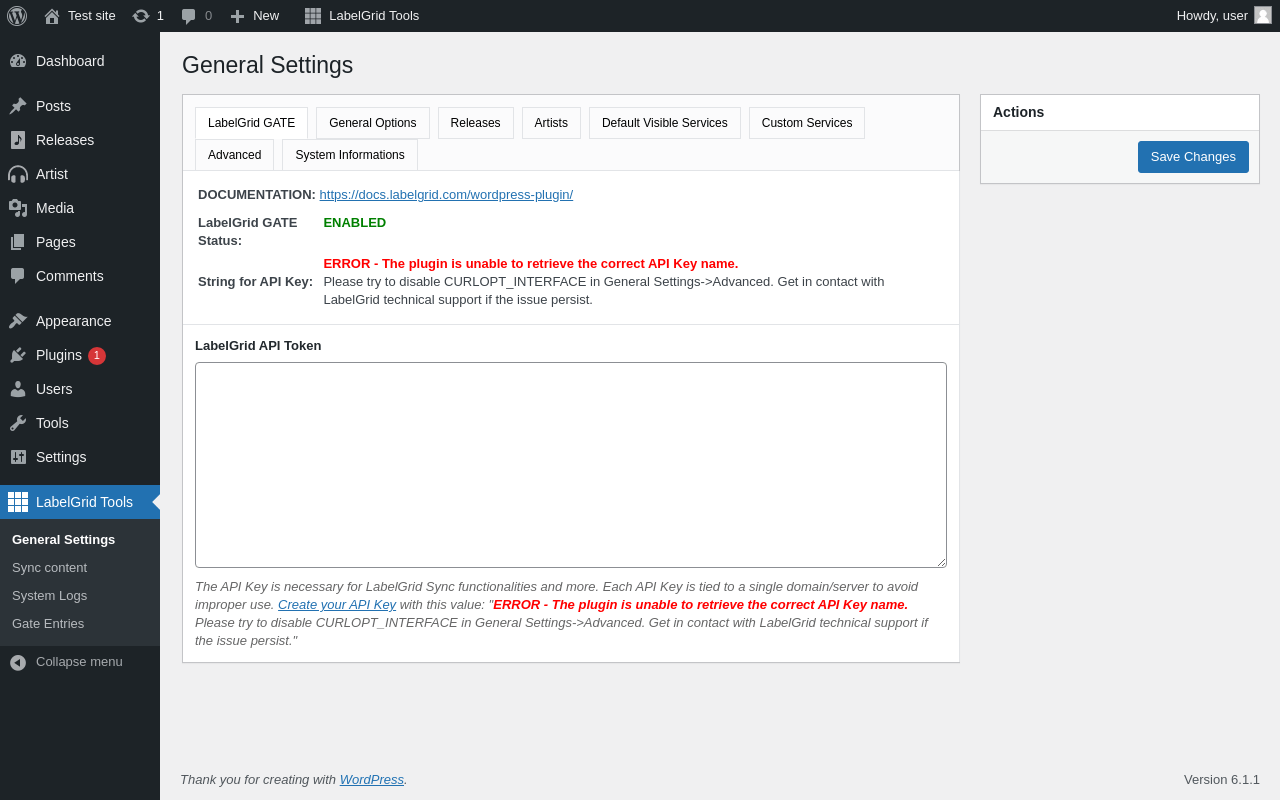Open the docs.labelgrid.com documentation link
This screenshot has height=800, width=1280.
pyautogui.click(x=446, y=195)
